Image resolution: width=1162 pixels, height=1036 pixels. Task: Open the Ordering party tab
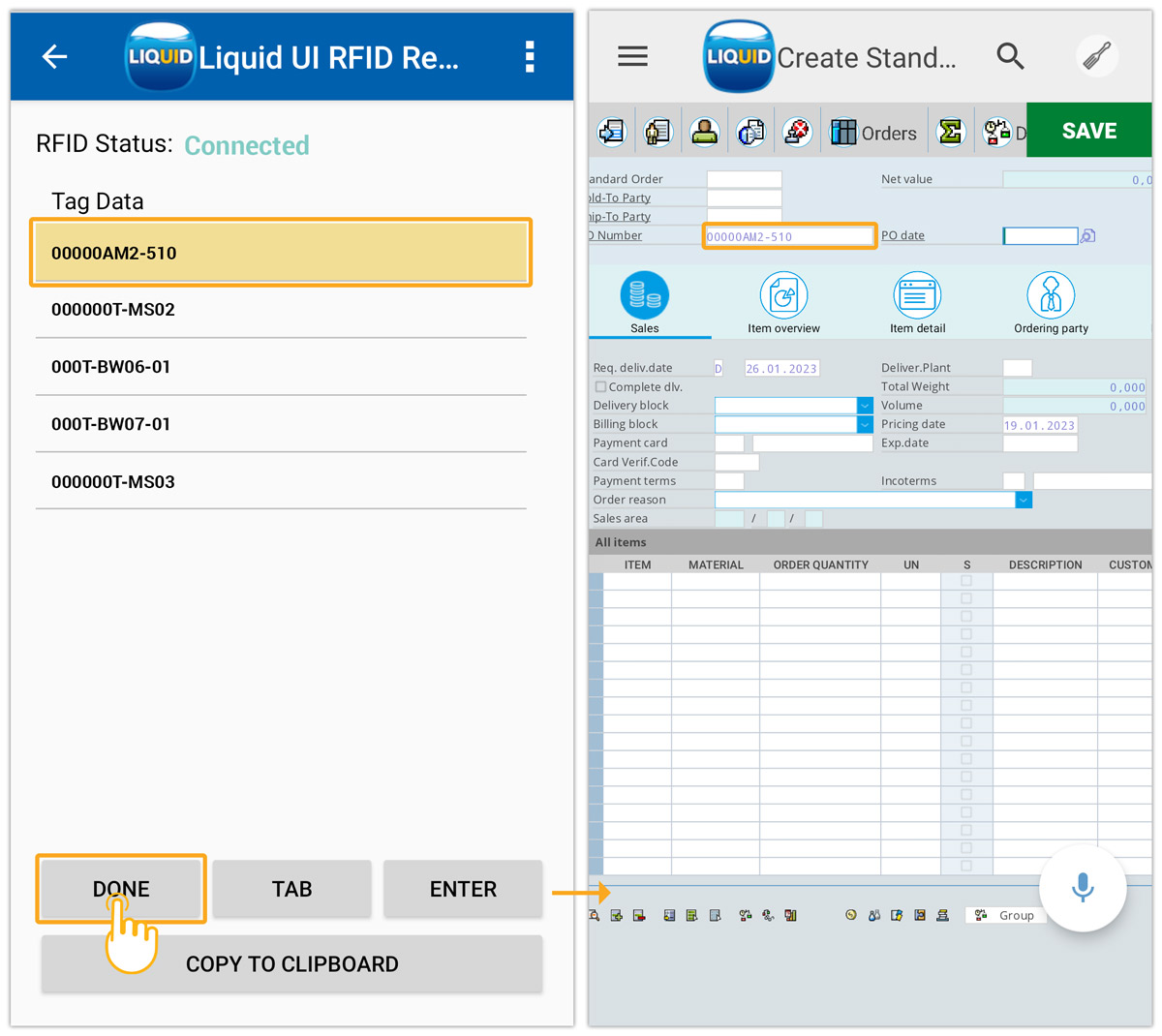pos(1050,302)
